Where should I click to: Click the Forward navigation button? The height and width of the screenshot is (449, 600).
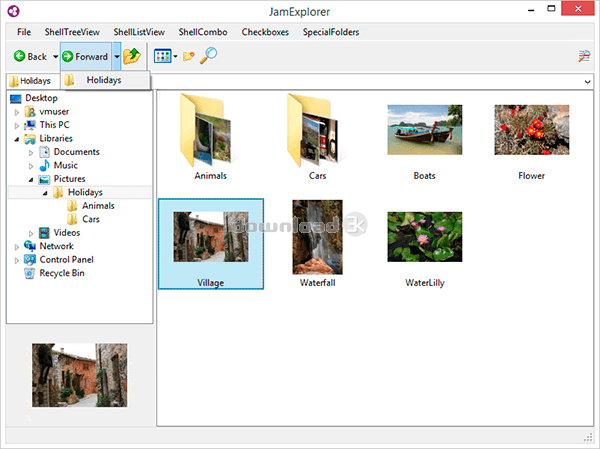click(86, 57)
